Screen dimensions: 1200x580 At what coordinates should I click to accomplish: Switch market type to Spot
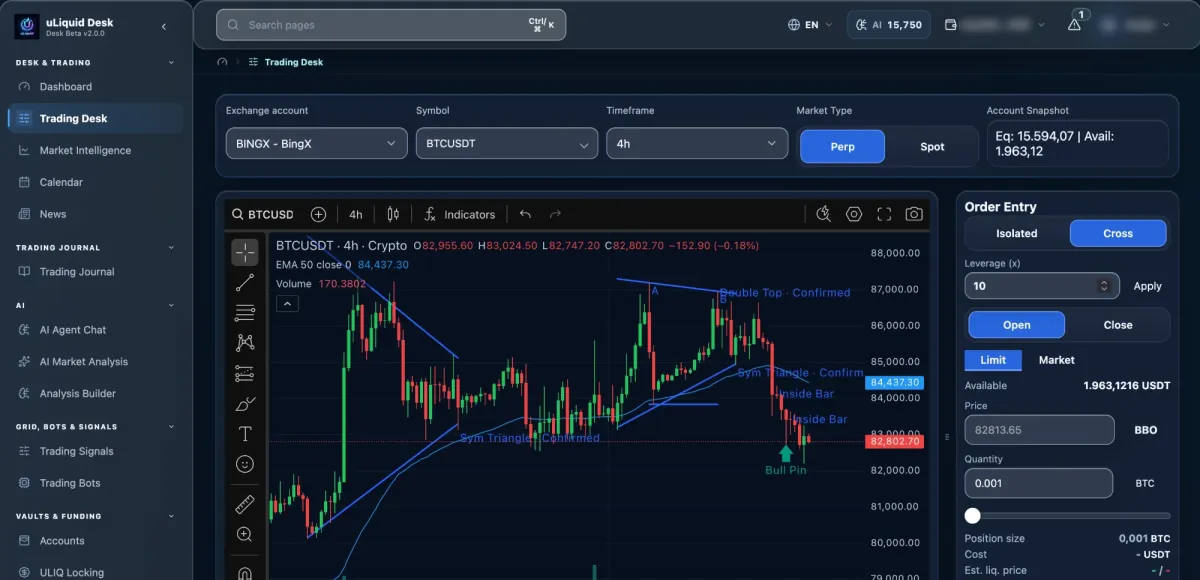932,146
